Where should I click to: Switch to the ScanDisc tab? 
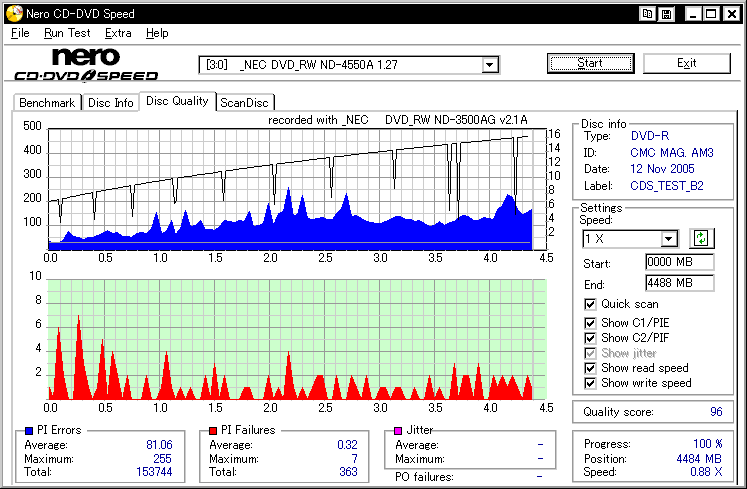(244, 103)
